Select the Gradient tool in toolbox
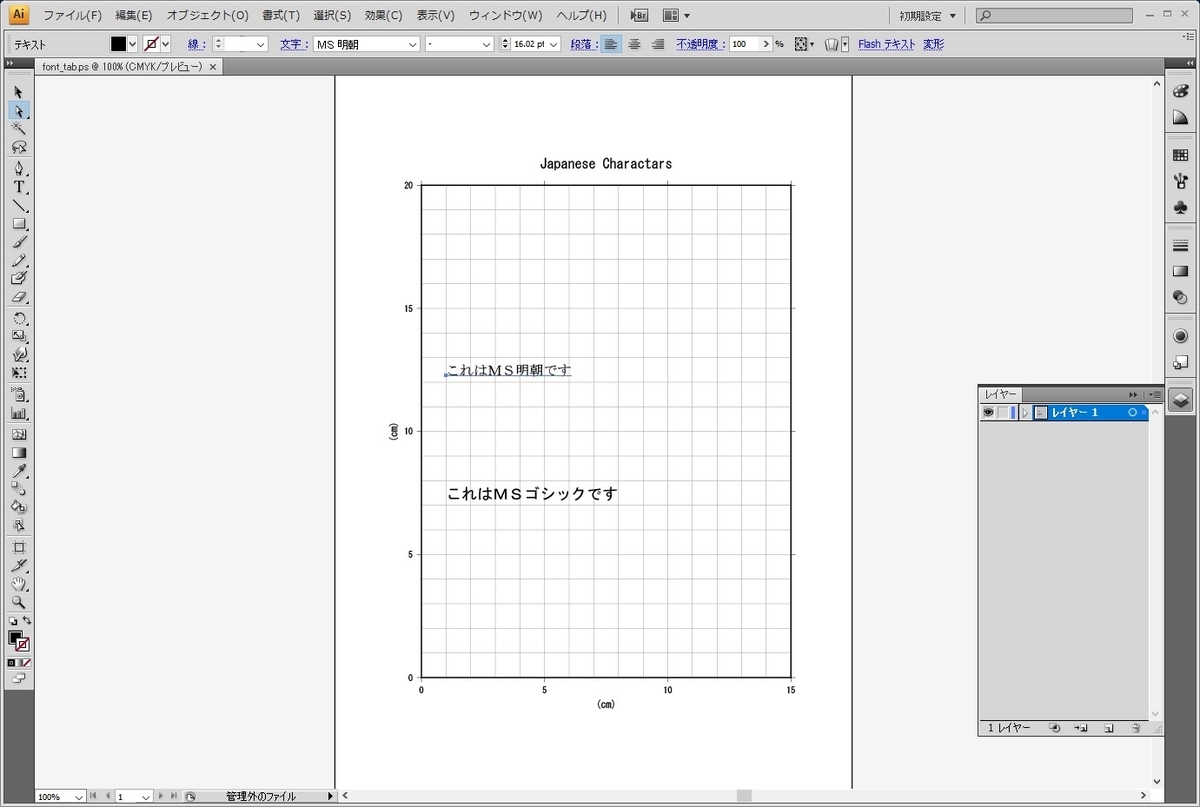This screenshot has height=807, width=1200. (19, 453)
